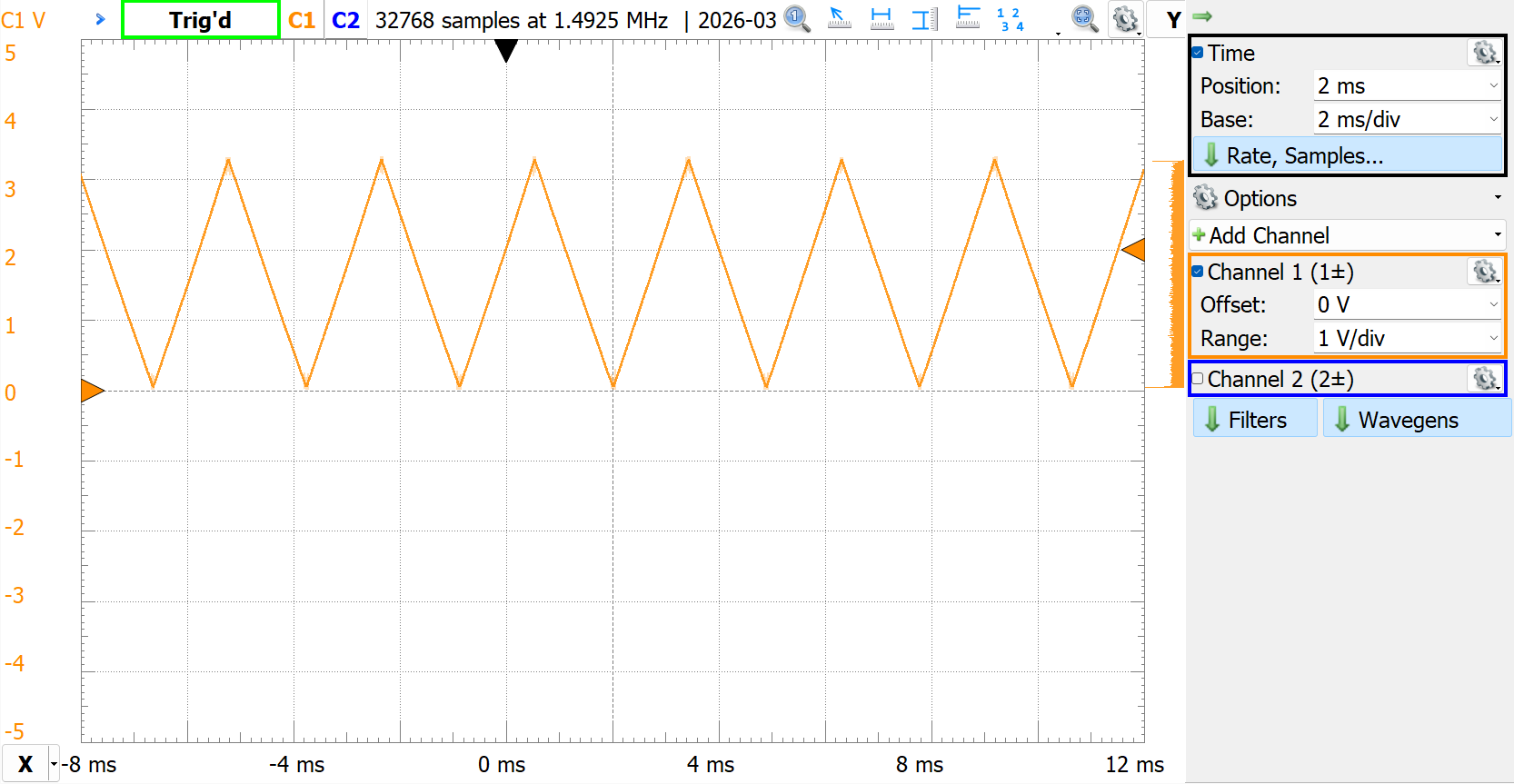Screen dimensions: 1514x784
Task: Click the black trigger position marker at top
Action: pyautogui.click(x=506, y=50)
